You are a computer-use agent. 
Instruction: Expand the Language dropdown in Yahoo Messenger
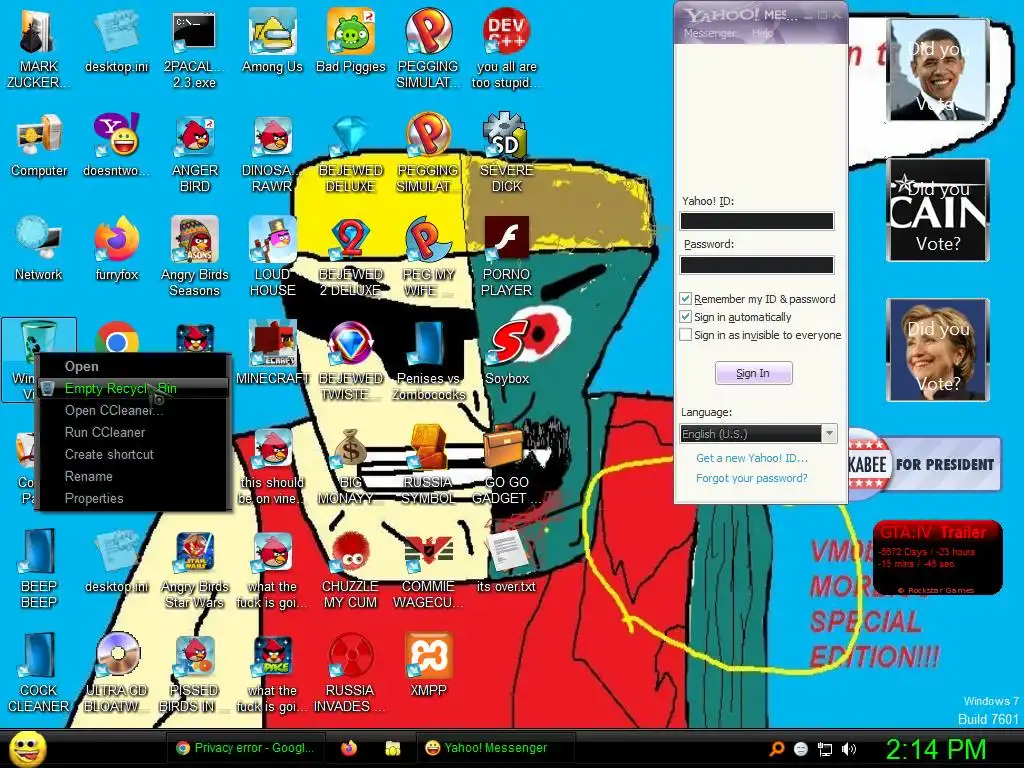click(829, 434)
